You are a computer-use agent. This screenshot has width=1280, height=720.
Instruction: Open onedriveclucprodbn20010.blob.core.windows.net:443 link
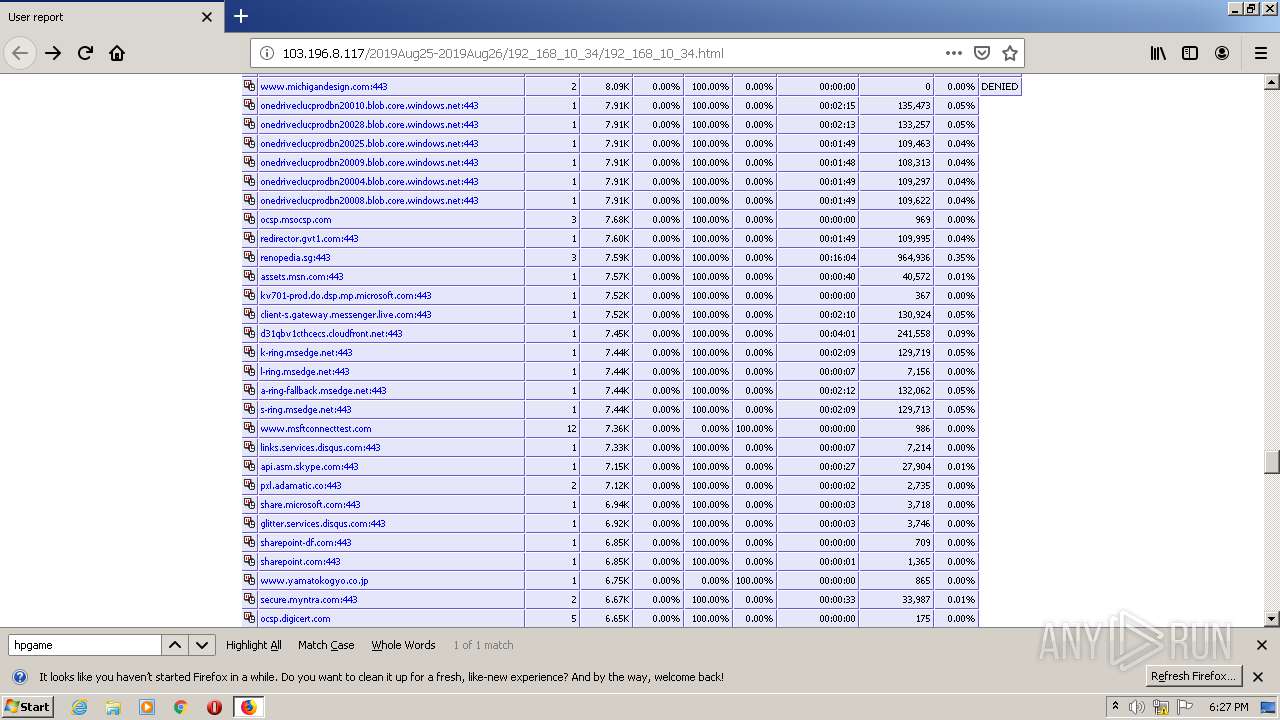[369, 106]
